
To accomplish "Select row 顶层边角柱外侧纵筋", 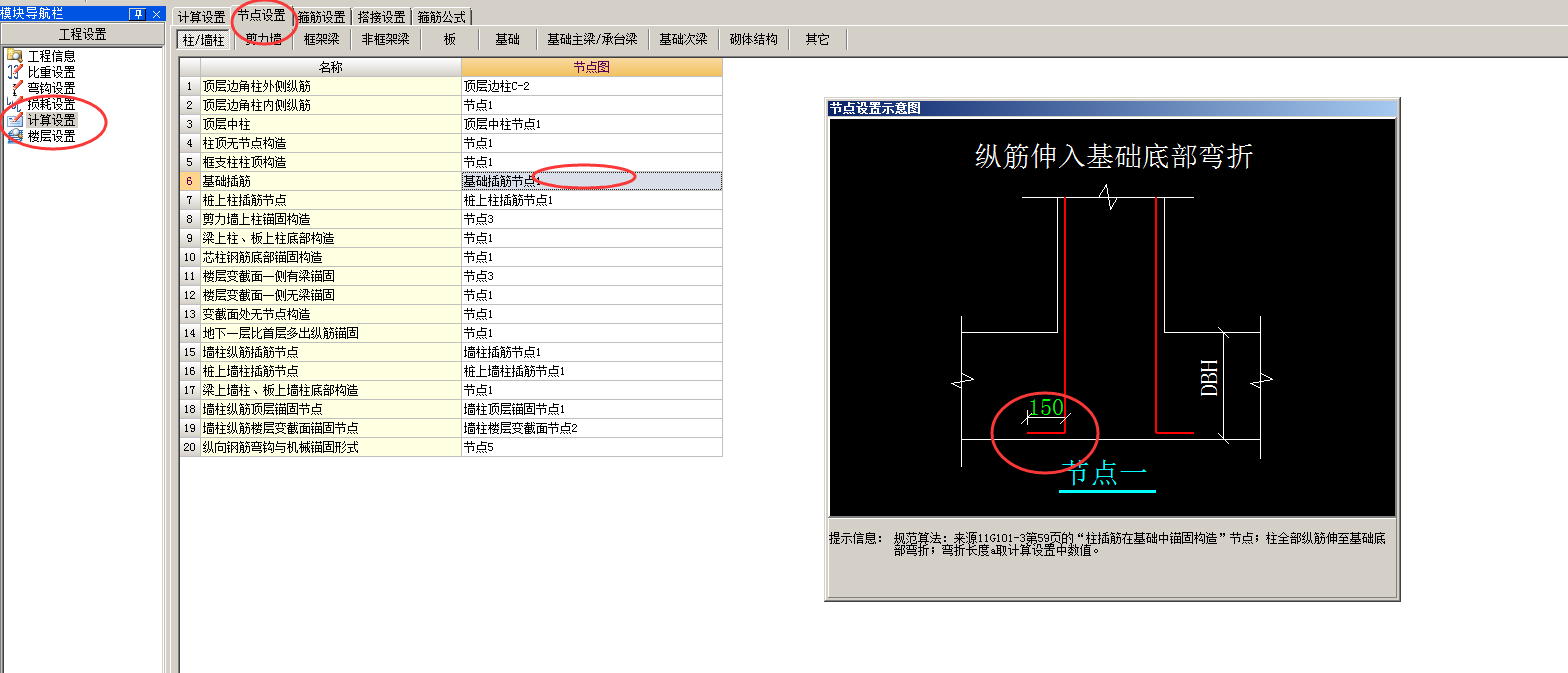I will pyautogui.click(x=331, y=86).
